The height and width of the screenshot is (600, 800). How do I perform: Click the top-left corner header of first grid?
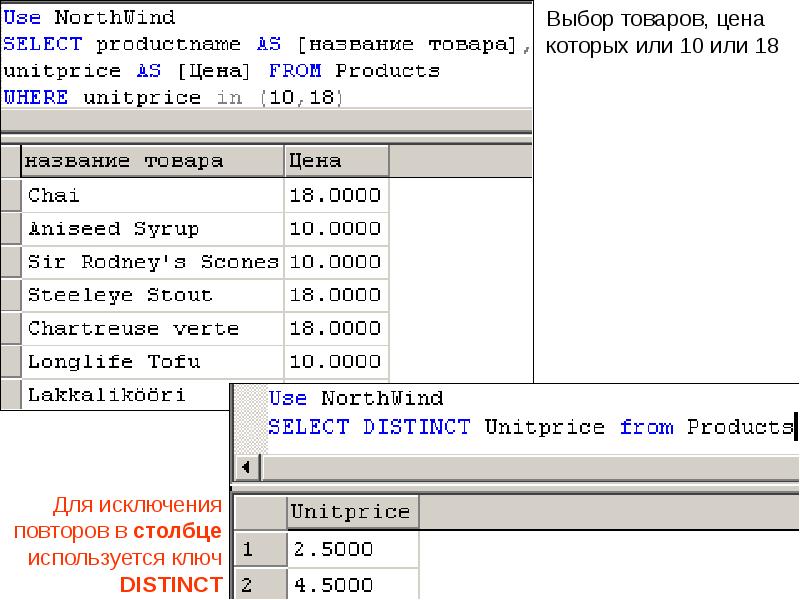point(11,161)
